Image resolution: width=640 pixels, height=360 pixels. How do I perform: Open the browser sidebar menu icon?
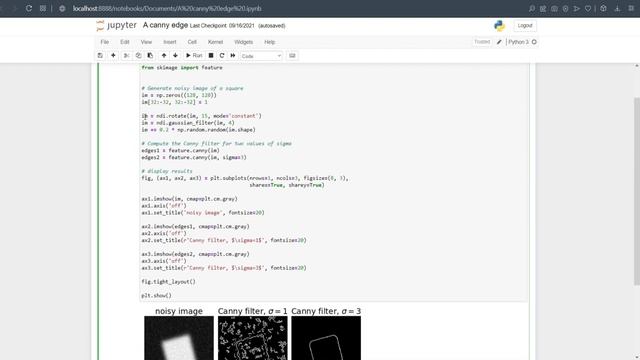tap(631, 8)
